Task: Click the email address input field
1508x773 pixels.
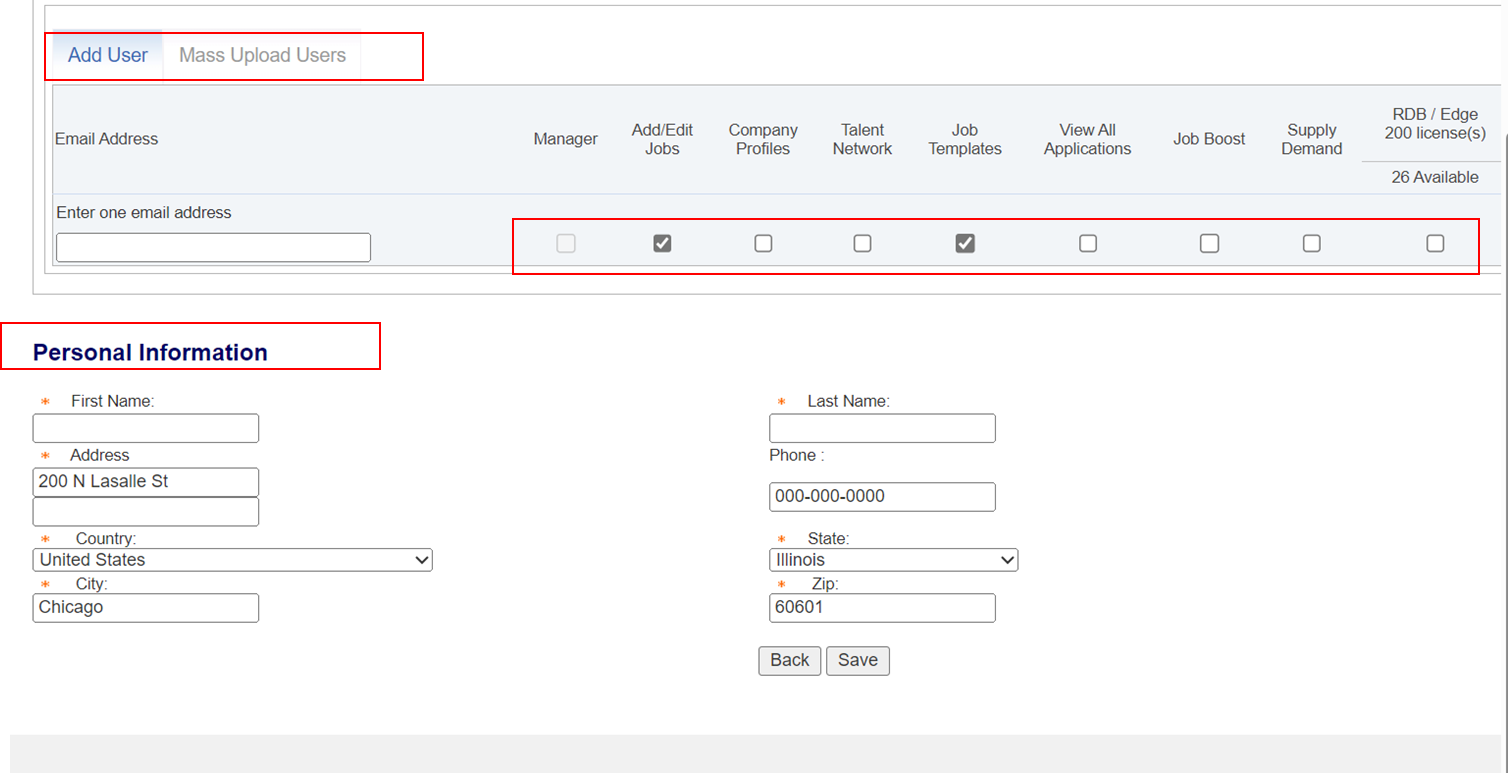Action: point(213,247)
